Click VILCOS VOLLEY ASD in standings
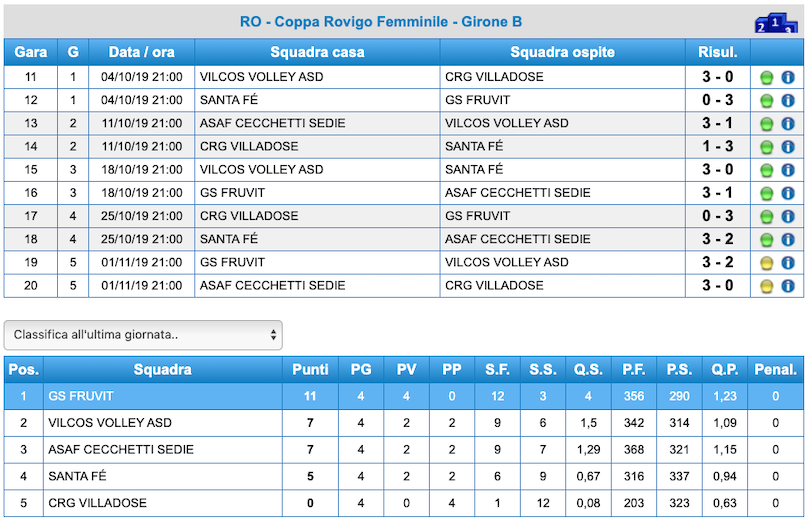 tap(110, 423)
